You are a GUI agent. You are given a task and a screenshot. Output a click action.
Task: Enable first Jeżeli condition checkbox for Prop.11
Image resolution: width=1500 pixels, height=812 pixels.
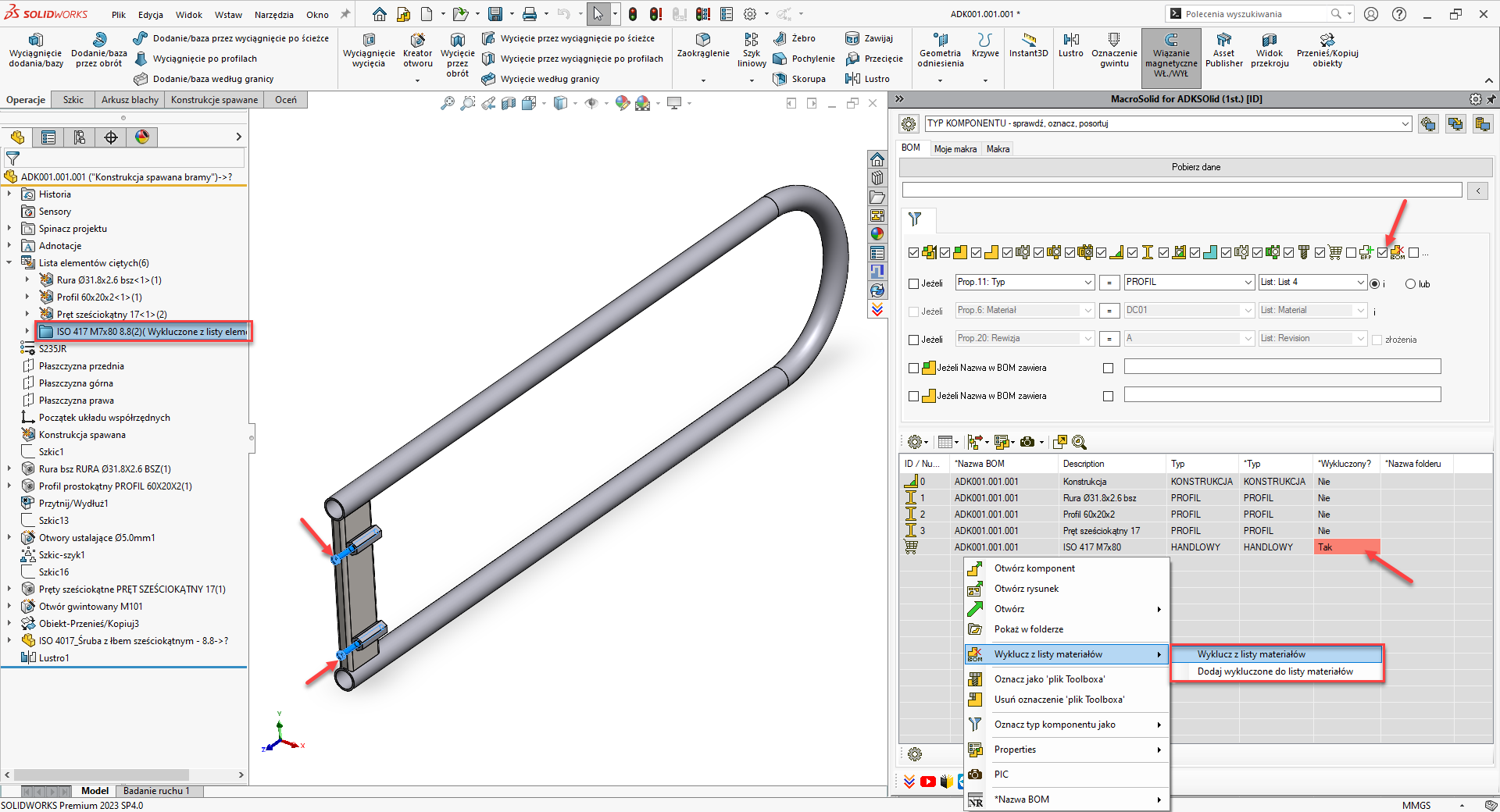click(913, 283)
